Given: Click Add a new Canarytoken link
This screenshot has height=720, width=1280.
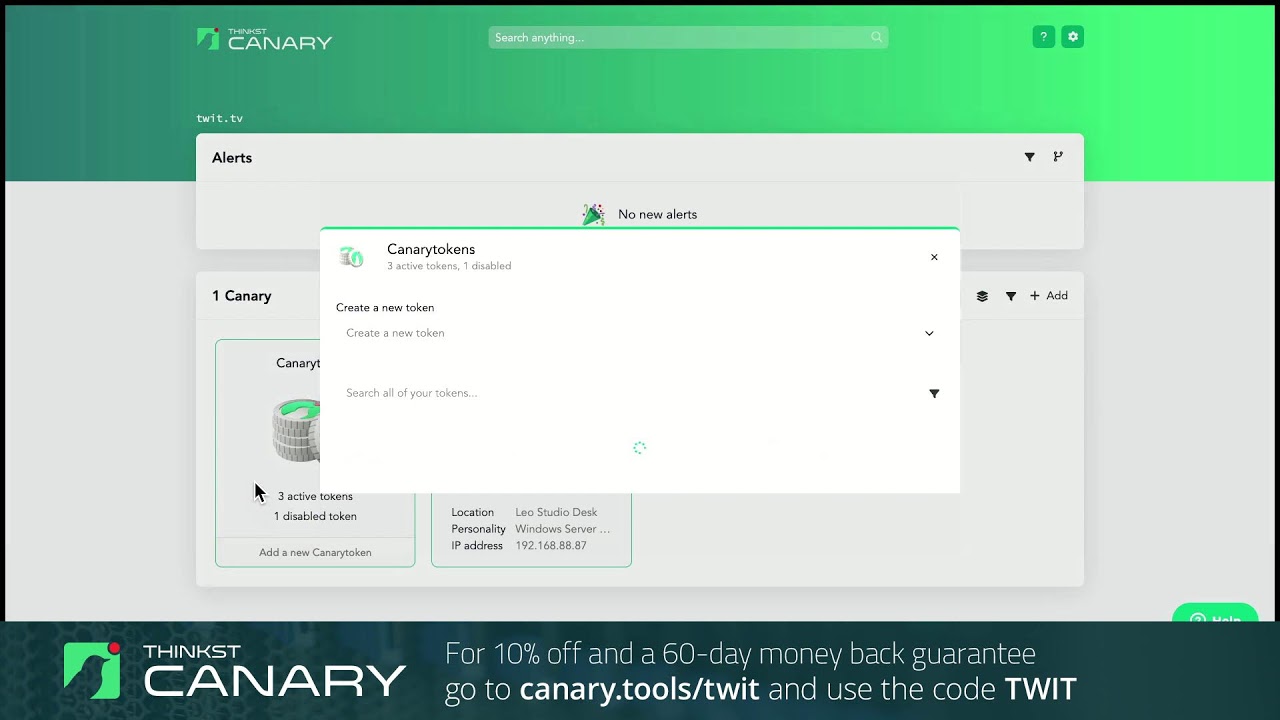Looking at the screenshot, I should [315, 552].
